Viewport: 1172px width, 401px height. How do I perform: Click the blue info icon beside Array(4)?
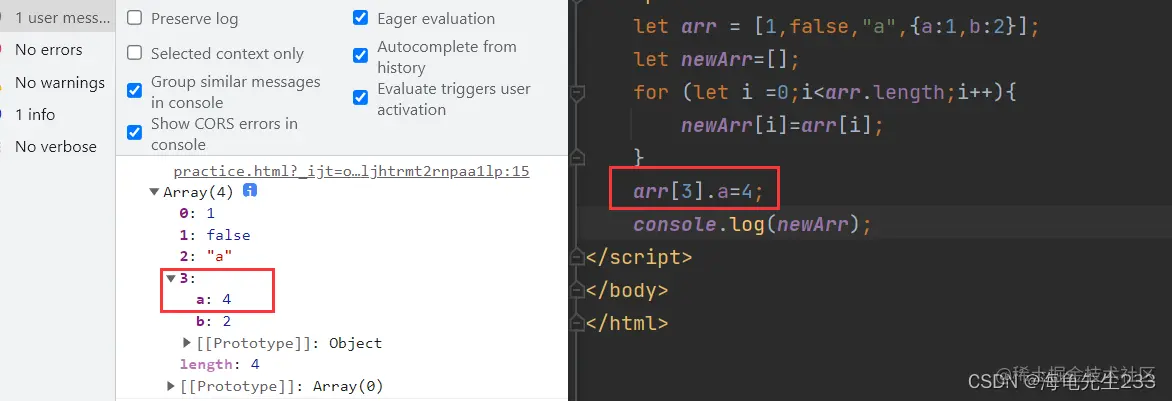click(250, 192)
